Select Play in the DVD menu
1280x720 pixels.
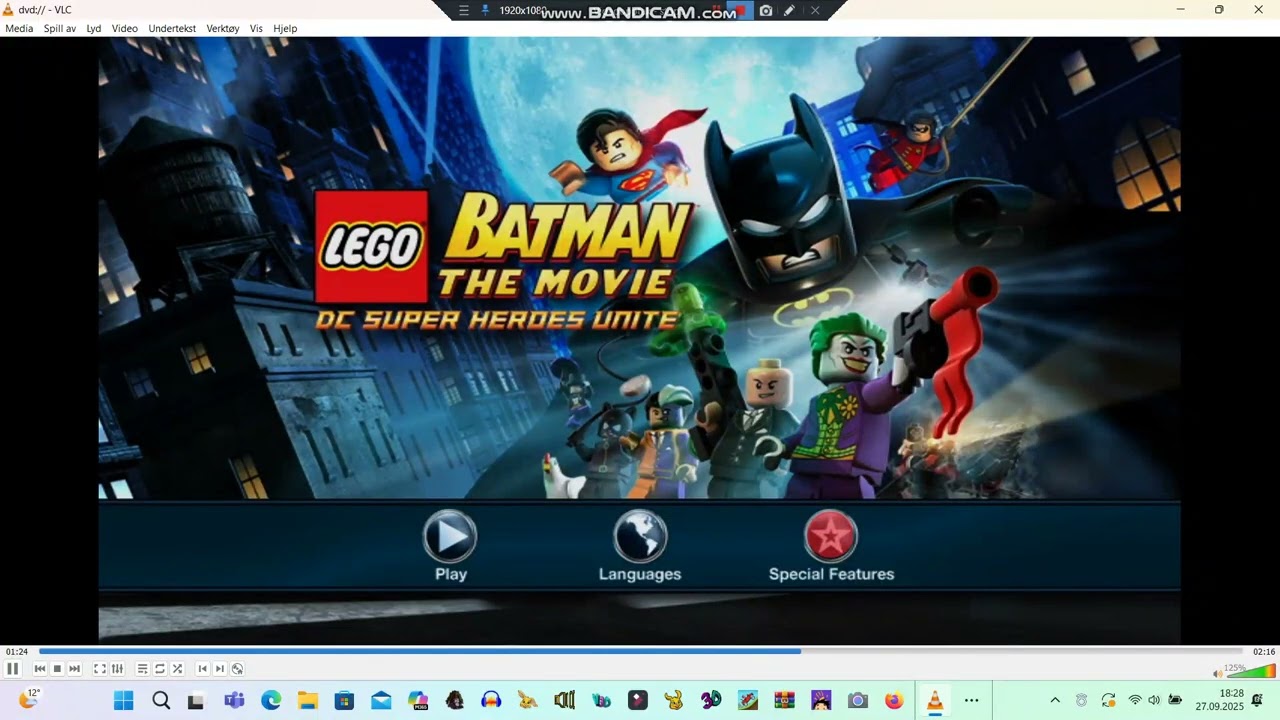coord(450,546)
